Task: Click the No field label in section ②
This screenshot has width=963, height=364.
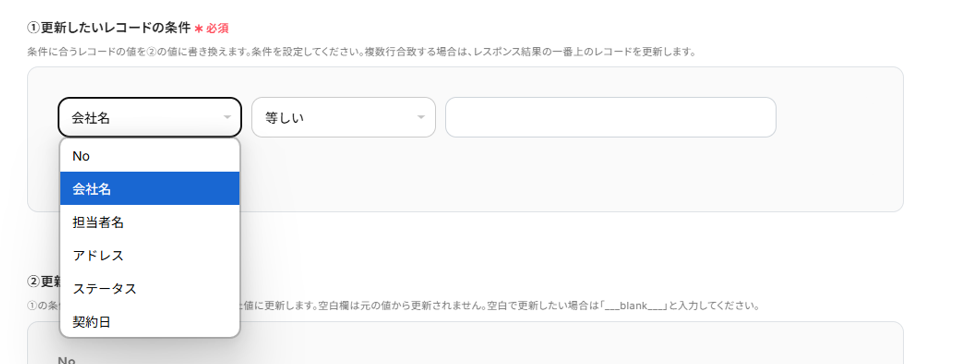Action: click(66, 360)
